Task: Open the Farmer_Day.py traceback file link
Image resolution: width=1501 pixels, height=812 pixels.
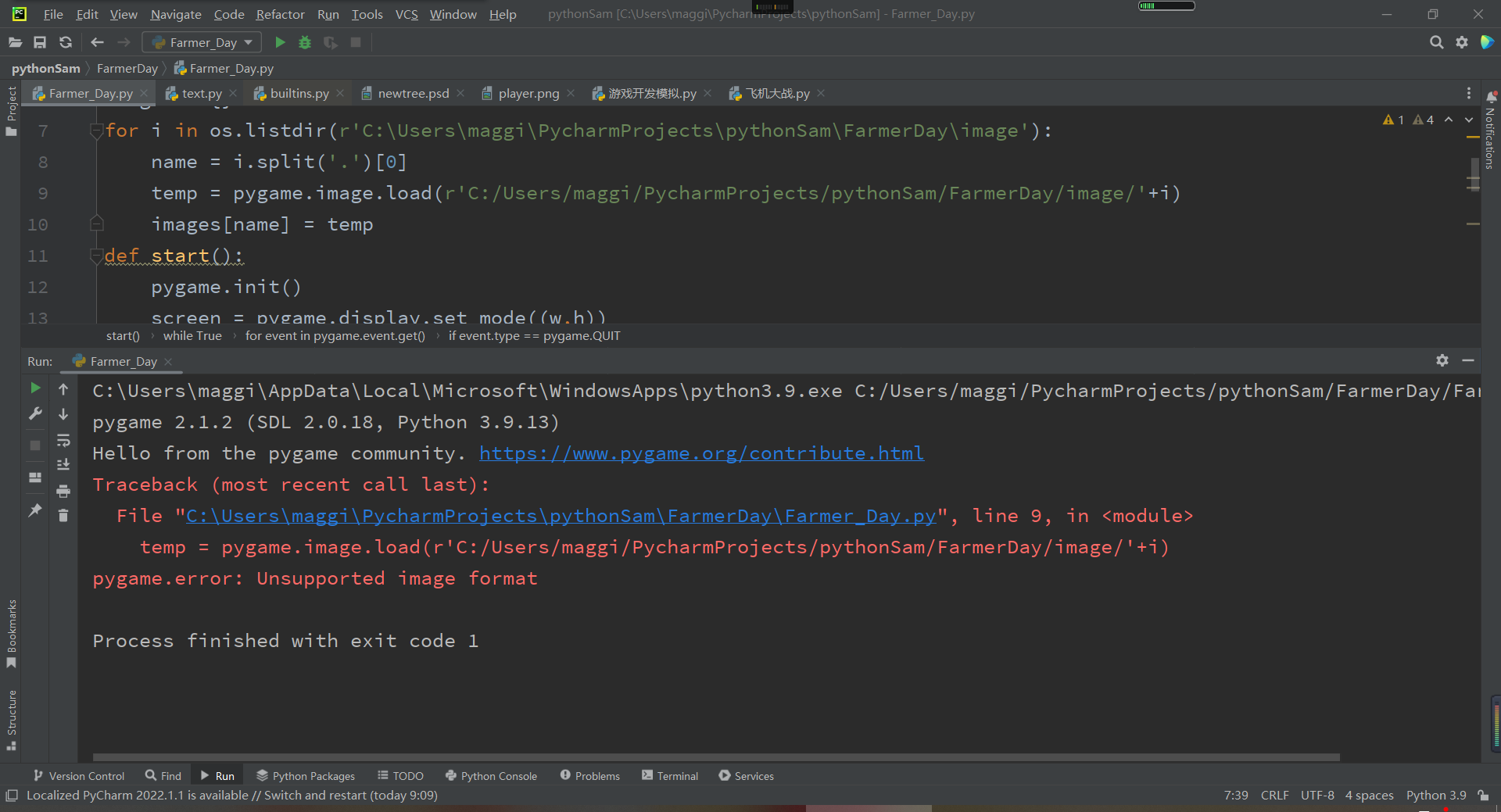Action: tap(561, 516)
